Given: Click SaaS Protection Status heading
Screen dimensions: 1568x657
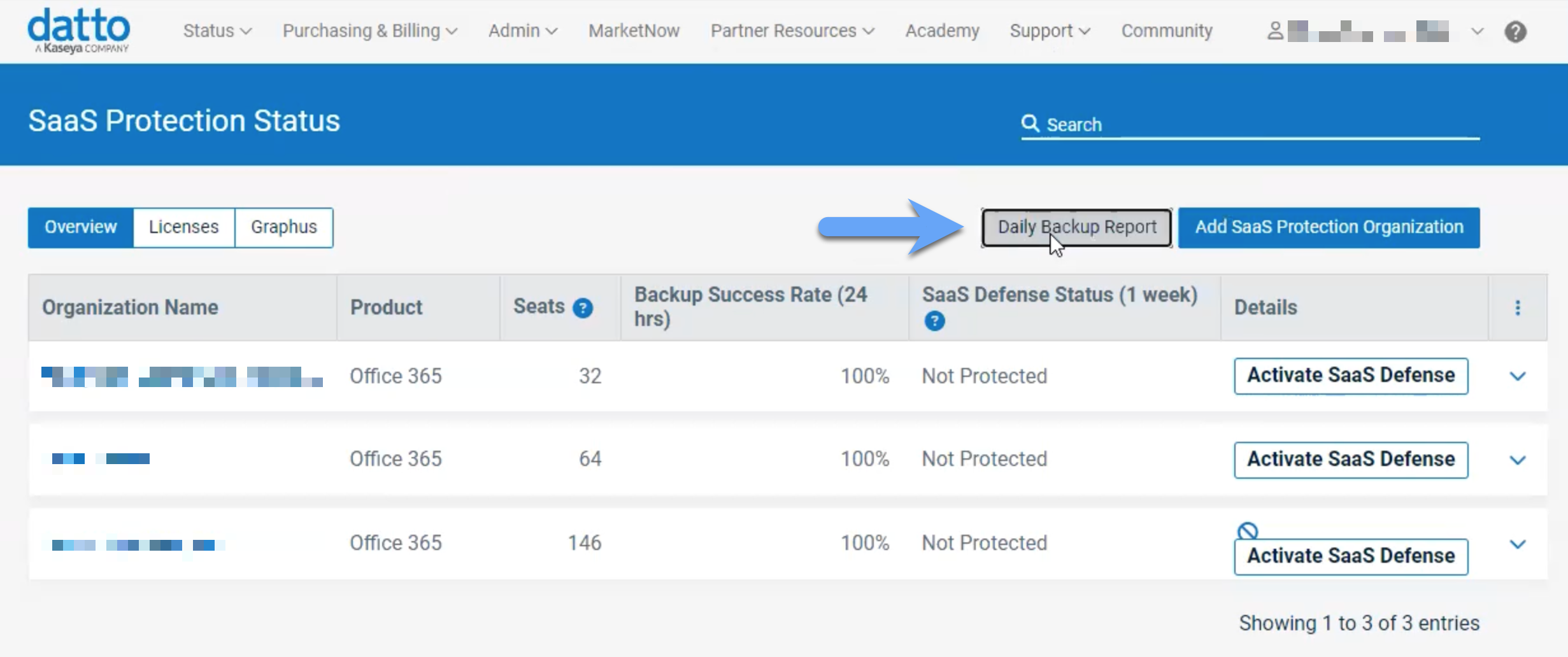Looking at the screenshot, I should 184,121.
